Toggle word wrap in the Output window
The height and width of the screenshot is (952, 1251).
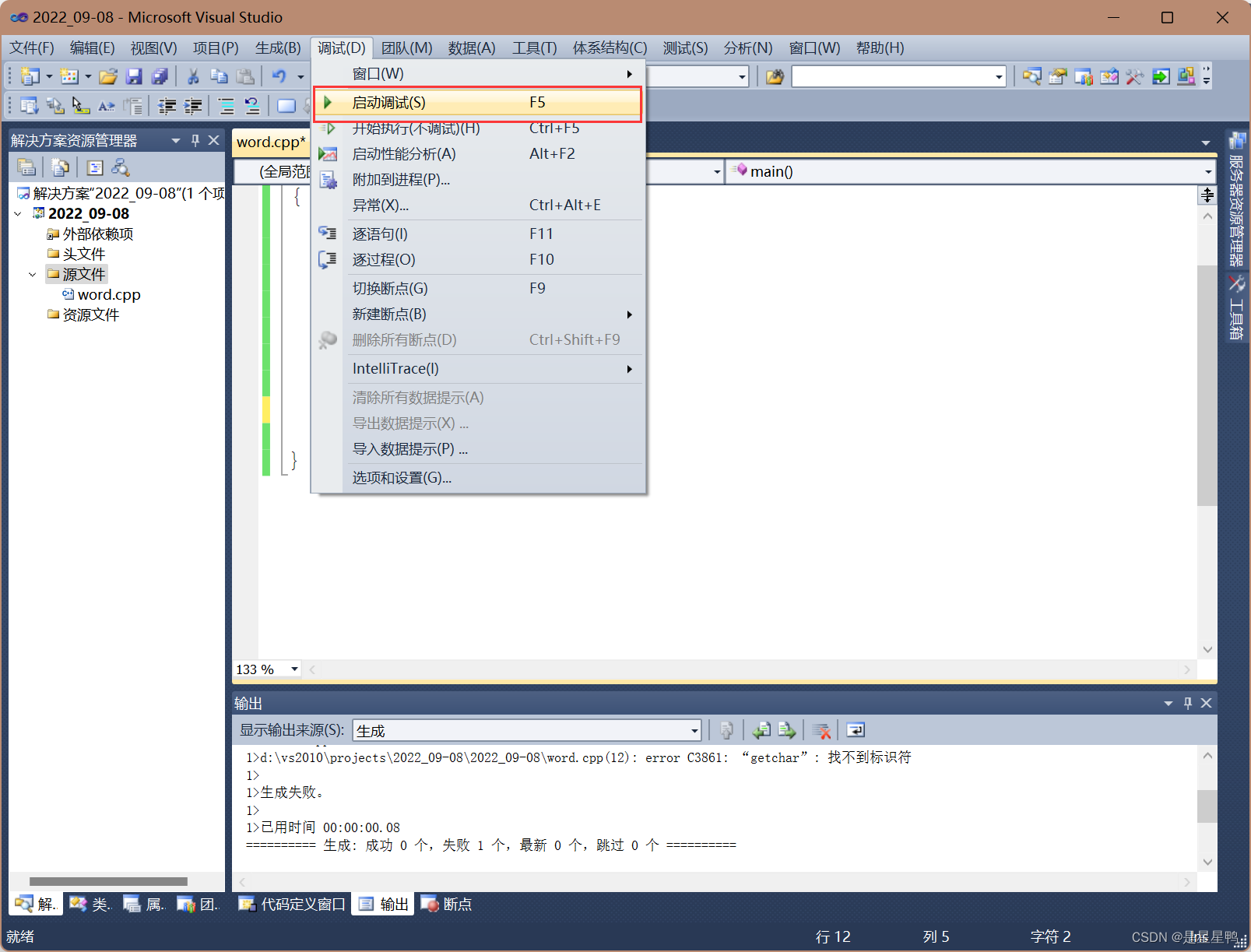(855, 730)
